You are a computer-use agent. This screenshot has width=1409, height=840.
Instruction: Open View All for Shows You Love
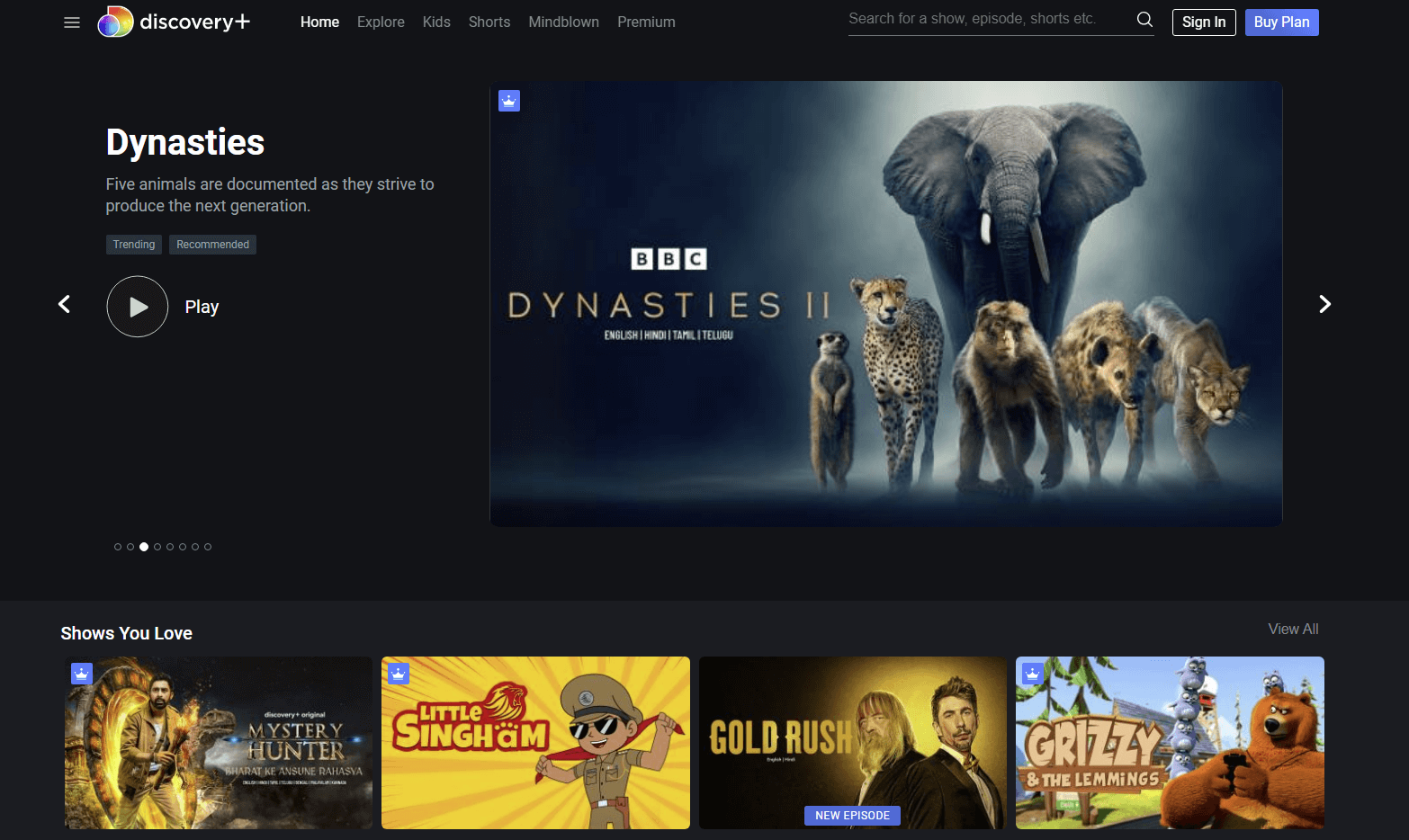coord(1293,630)
